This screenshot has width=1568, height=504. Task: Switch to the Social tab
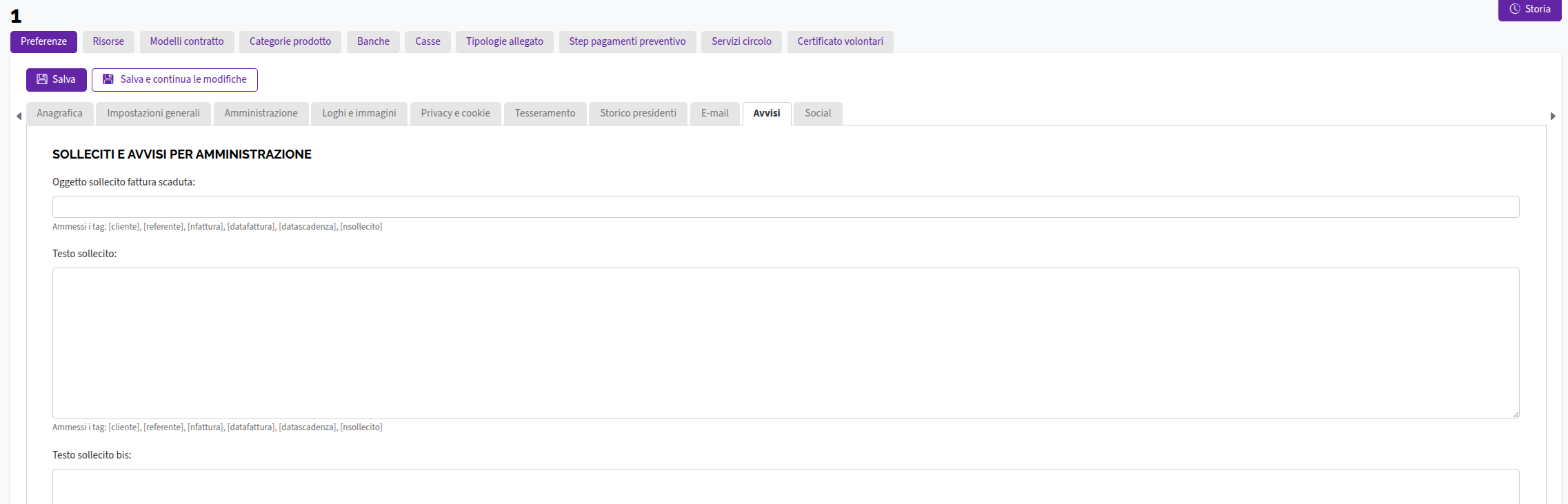(818, 114)
